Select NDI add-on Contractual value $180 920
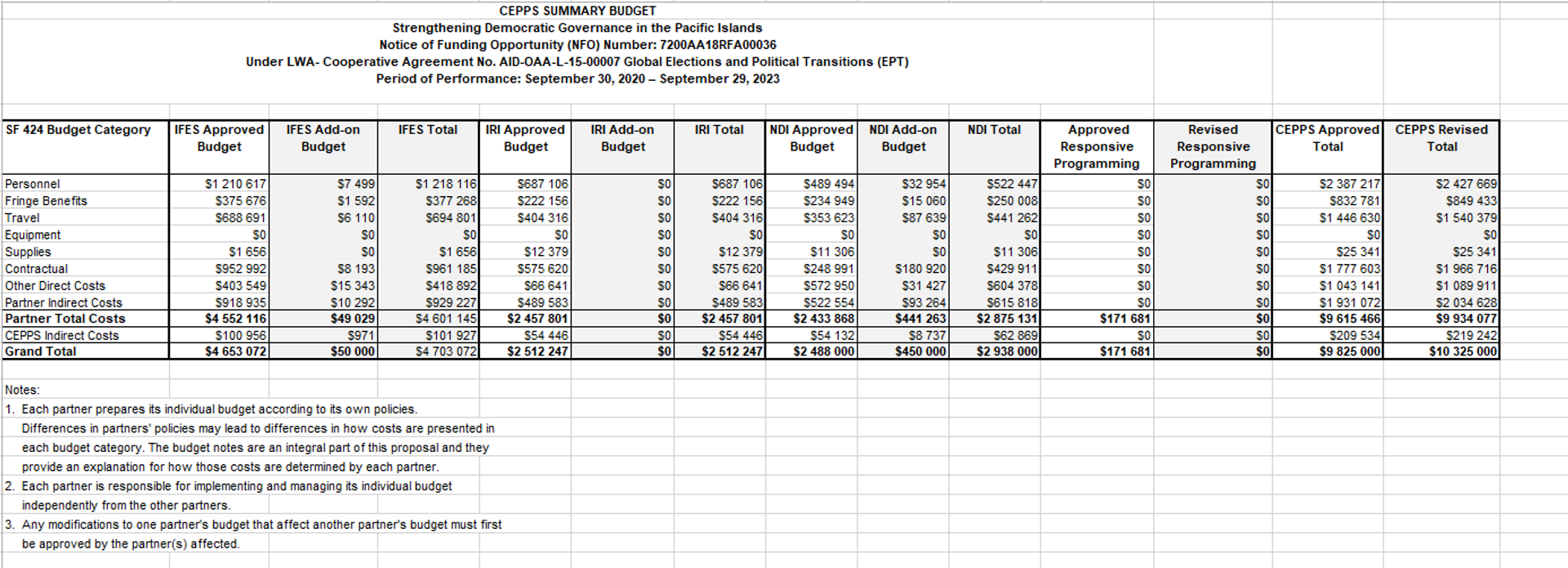 coord(921,269)
